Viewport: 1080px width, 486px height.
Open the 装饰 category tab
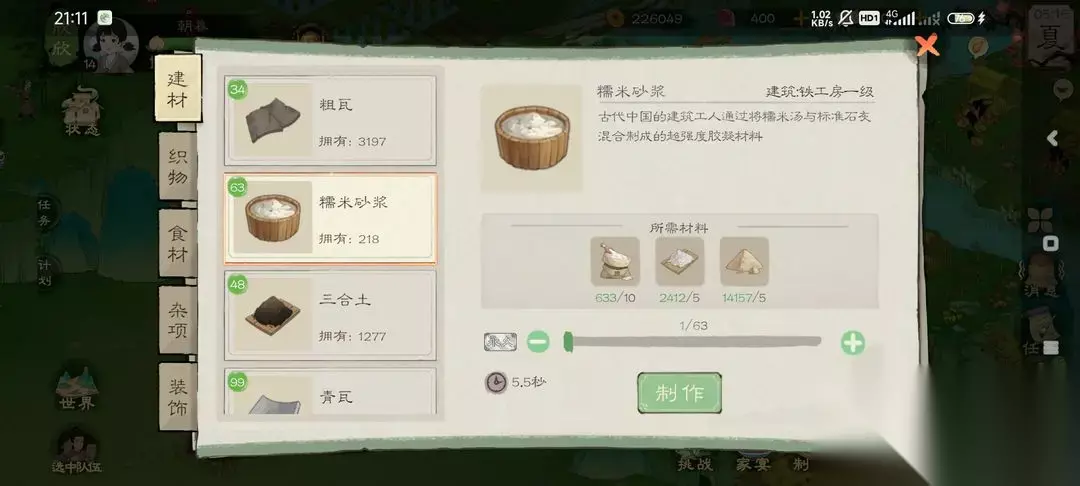(178, 397)
